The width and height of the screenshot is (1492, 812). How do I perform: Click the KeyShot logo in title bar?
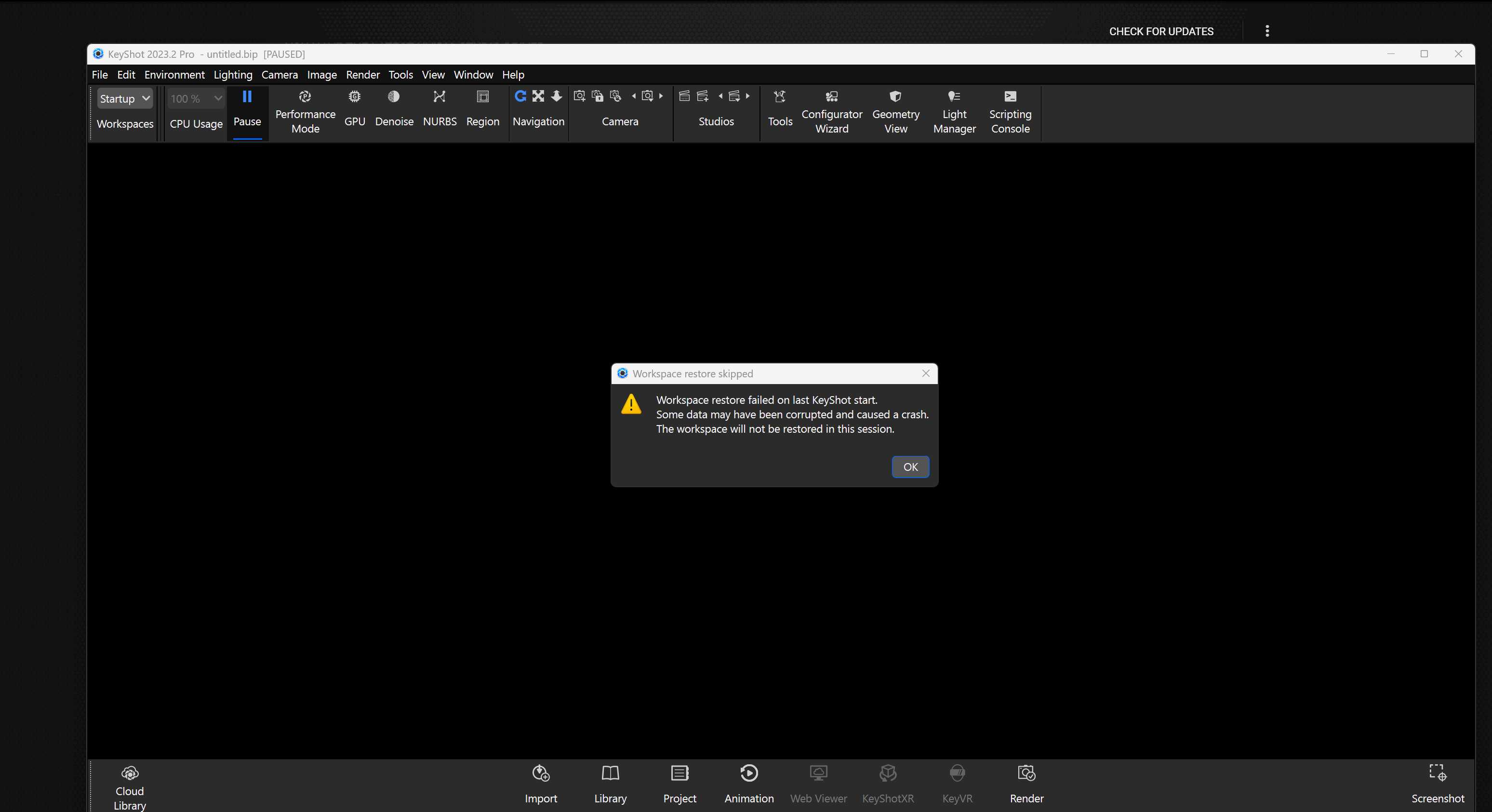pyautogui.click(x=98, y=54)
